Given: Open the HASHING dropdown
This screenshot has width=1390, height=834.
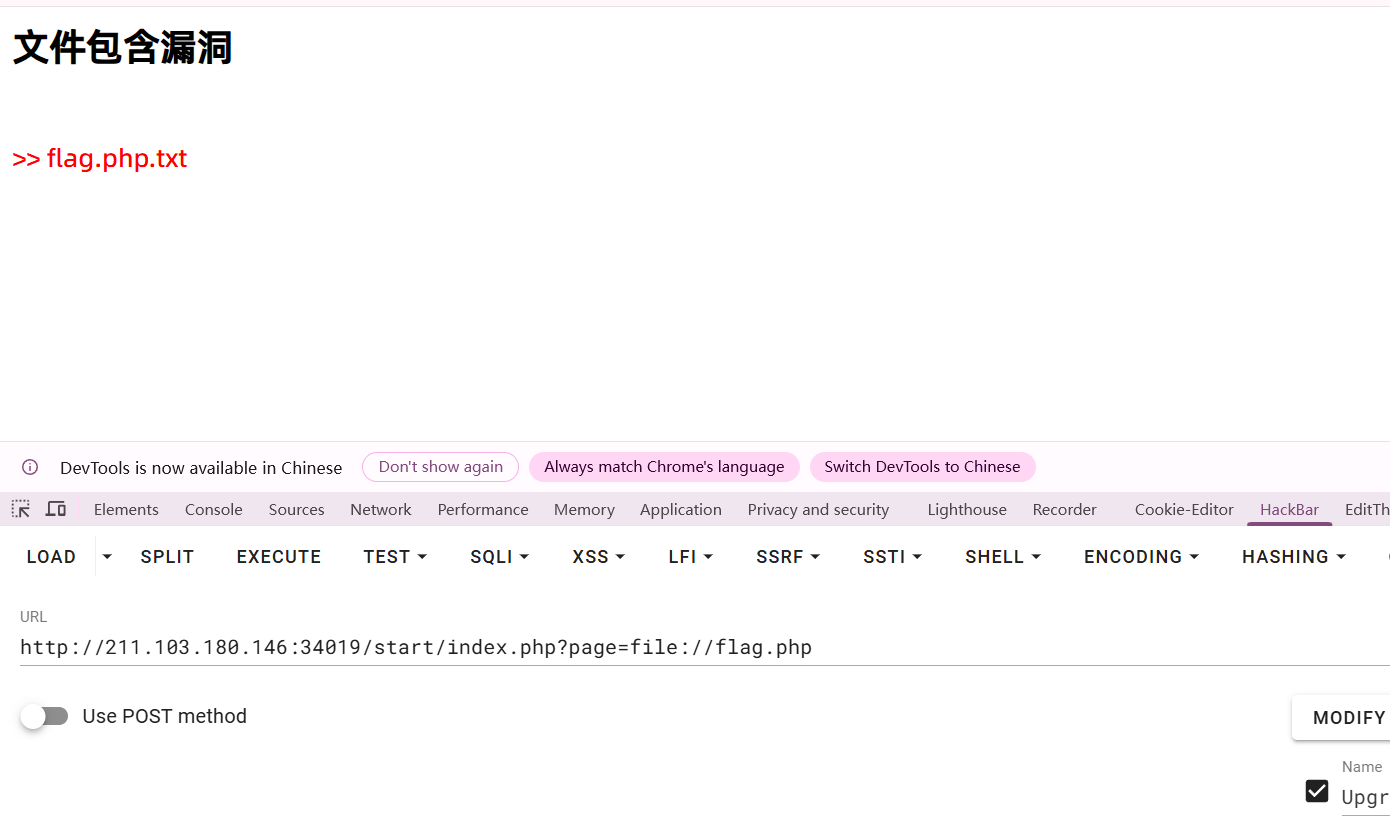Looking at the screenshot, I should [x=1293, y=557].
